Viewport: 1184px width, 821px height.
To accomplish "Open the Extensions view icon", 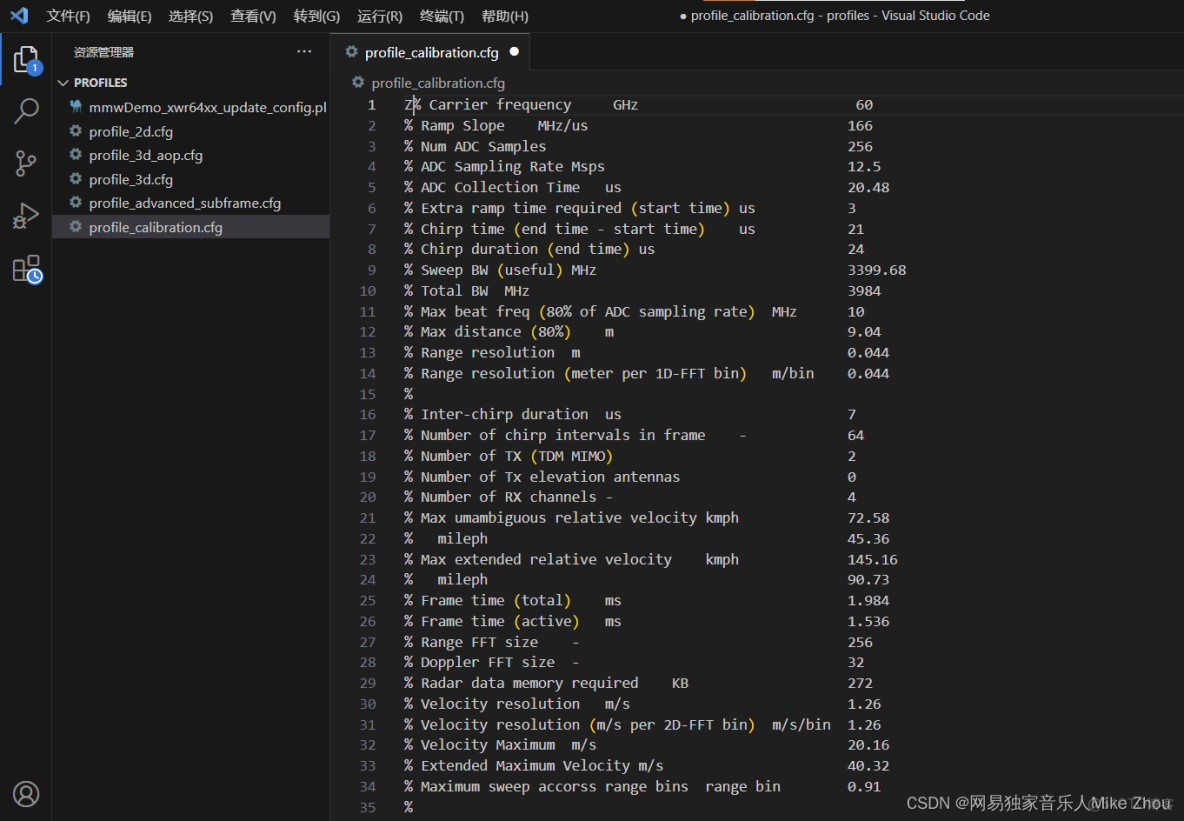I will 26,268.
